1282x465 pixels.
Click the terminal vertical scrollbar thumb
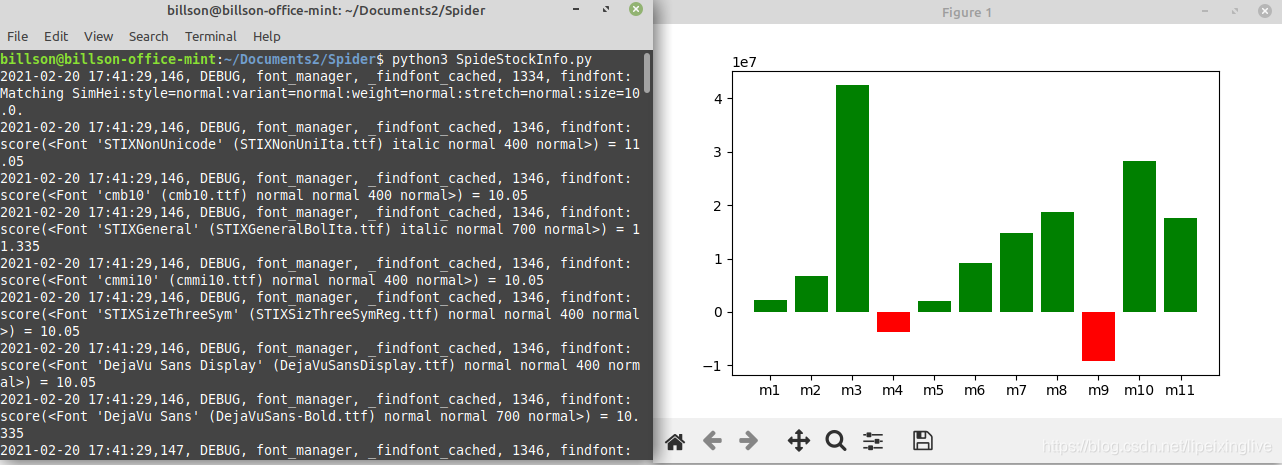pyautogui.click(x=647, y=72)
